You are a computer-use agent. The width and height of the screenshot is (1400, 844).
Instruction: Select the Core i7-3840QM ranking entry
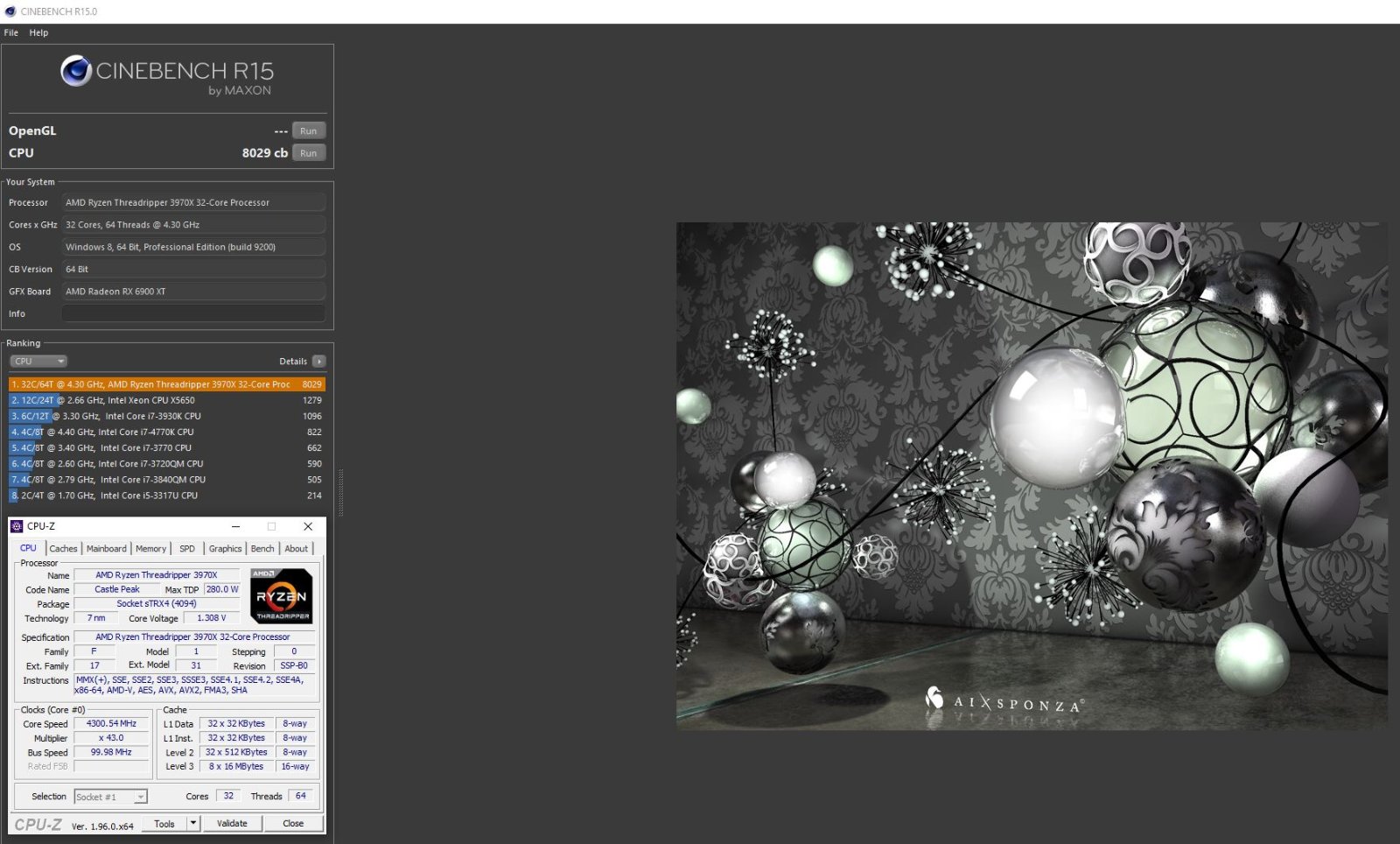(166, 480)
